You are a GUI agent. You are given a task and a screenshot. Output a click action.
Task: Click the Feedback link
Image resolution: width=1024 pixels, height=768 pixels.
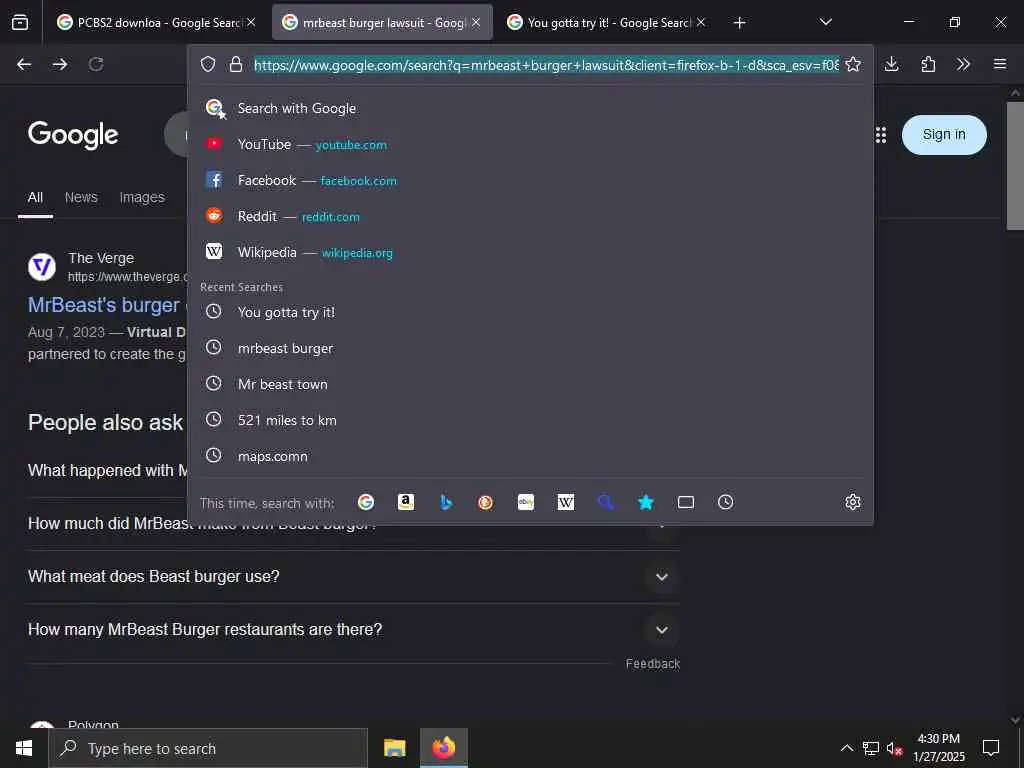(x=652, y=664)
